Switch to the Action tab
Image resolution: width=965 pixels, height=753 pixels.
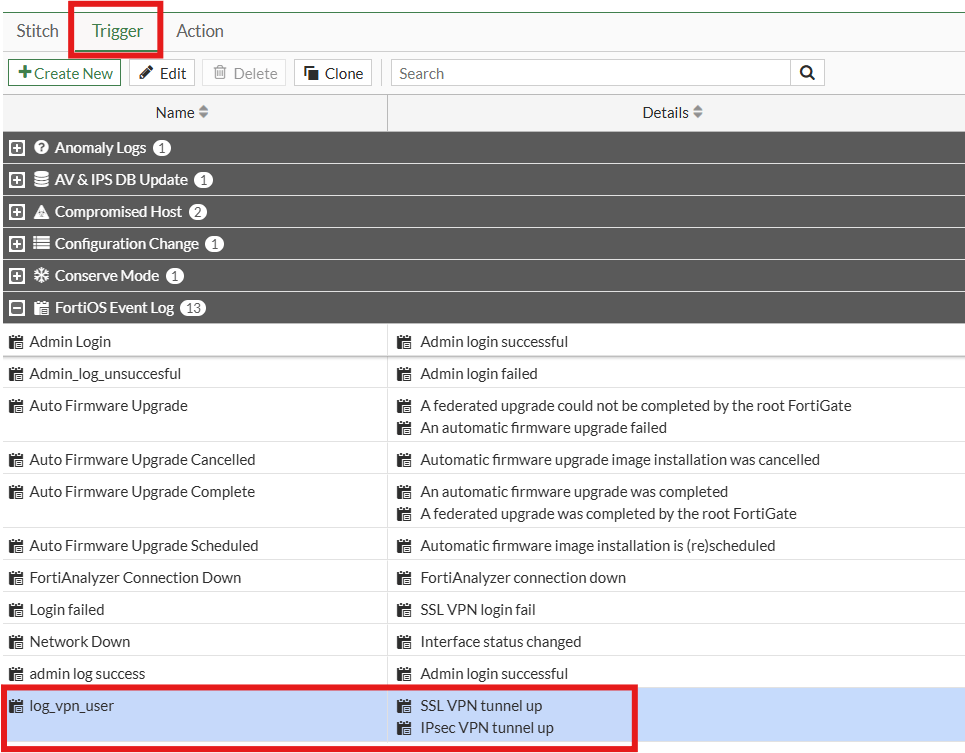199,31
